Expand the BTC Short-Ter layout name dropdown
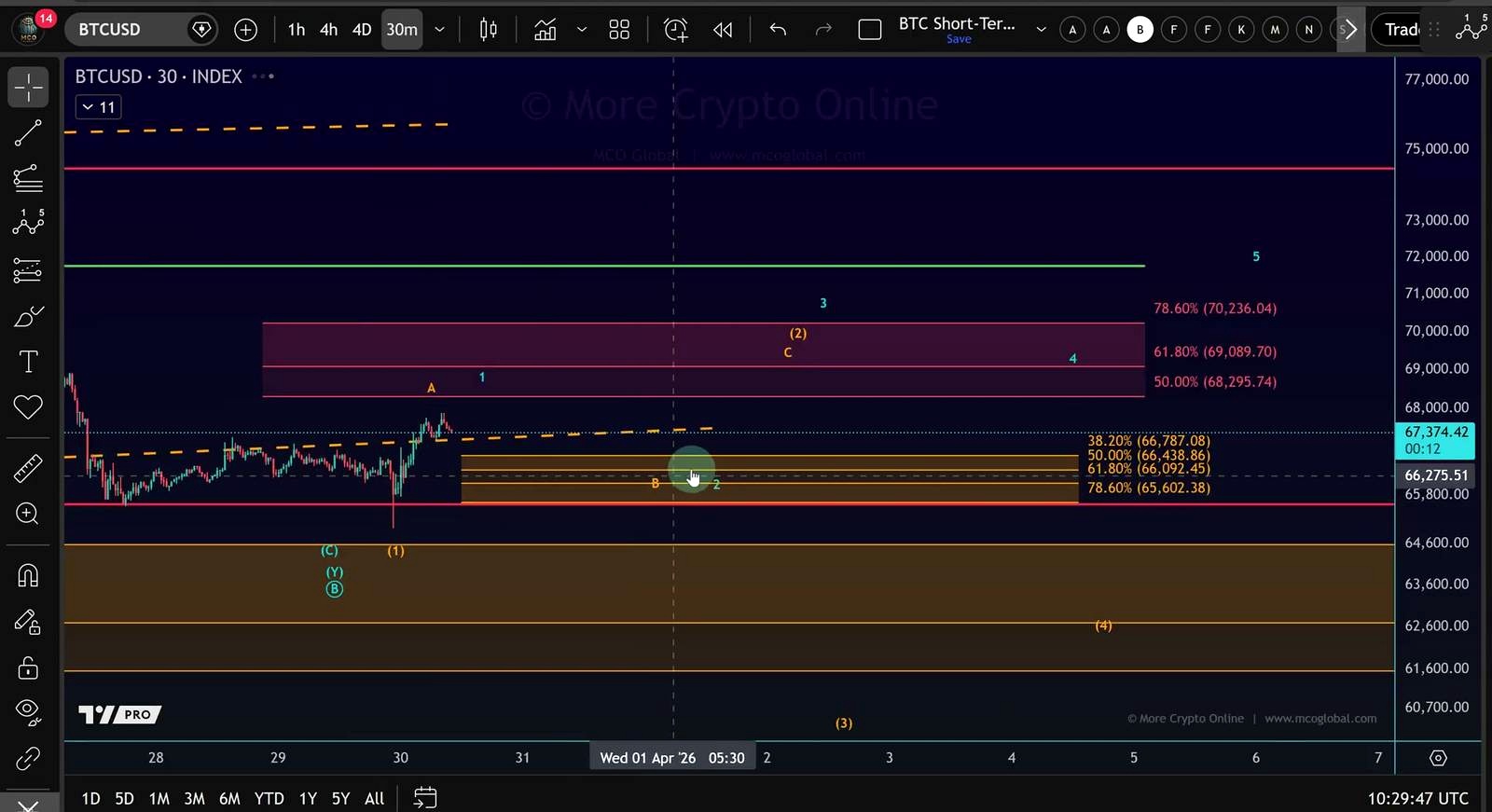 point(1041,30)
